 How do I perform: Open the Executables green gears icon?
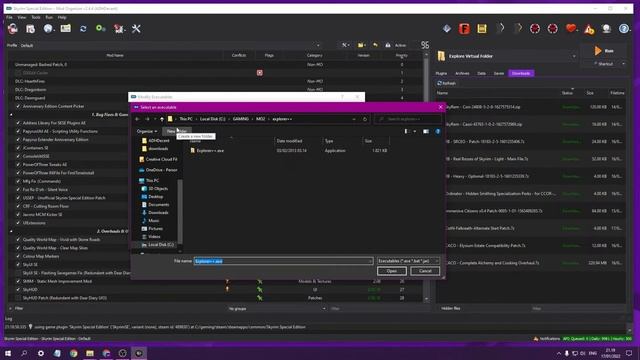pos(100,29)
